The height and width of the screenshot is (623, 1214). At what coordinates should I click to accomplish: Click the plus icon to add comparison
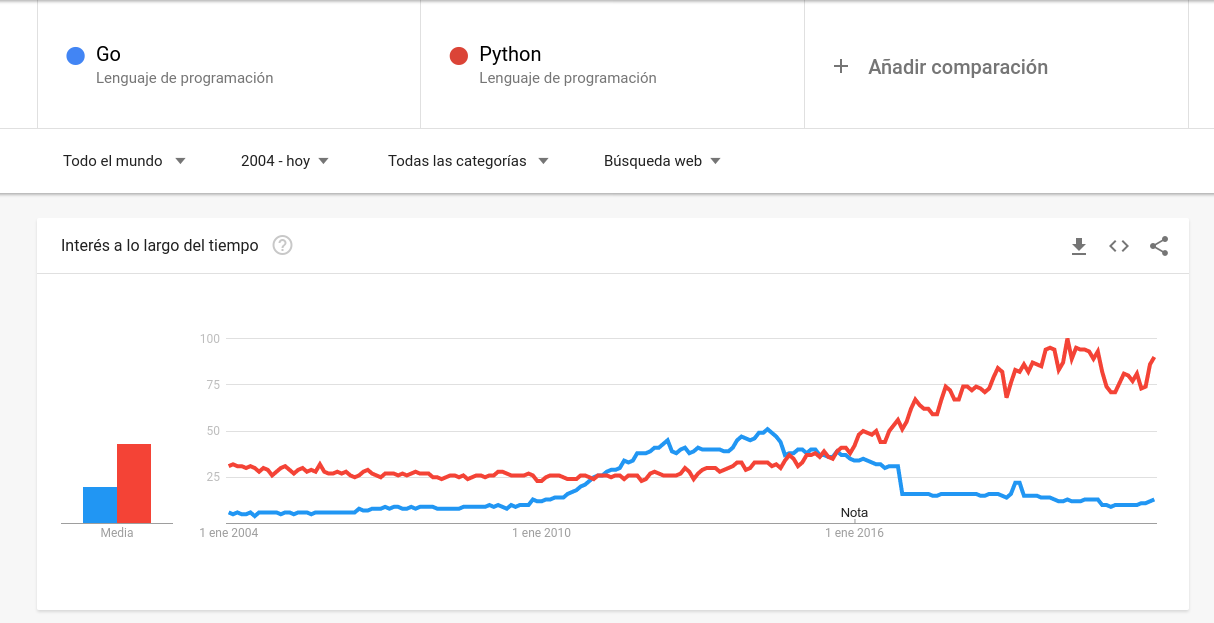tap(841, 67)
